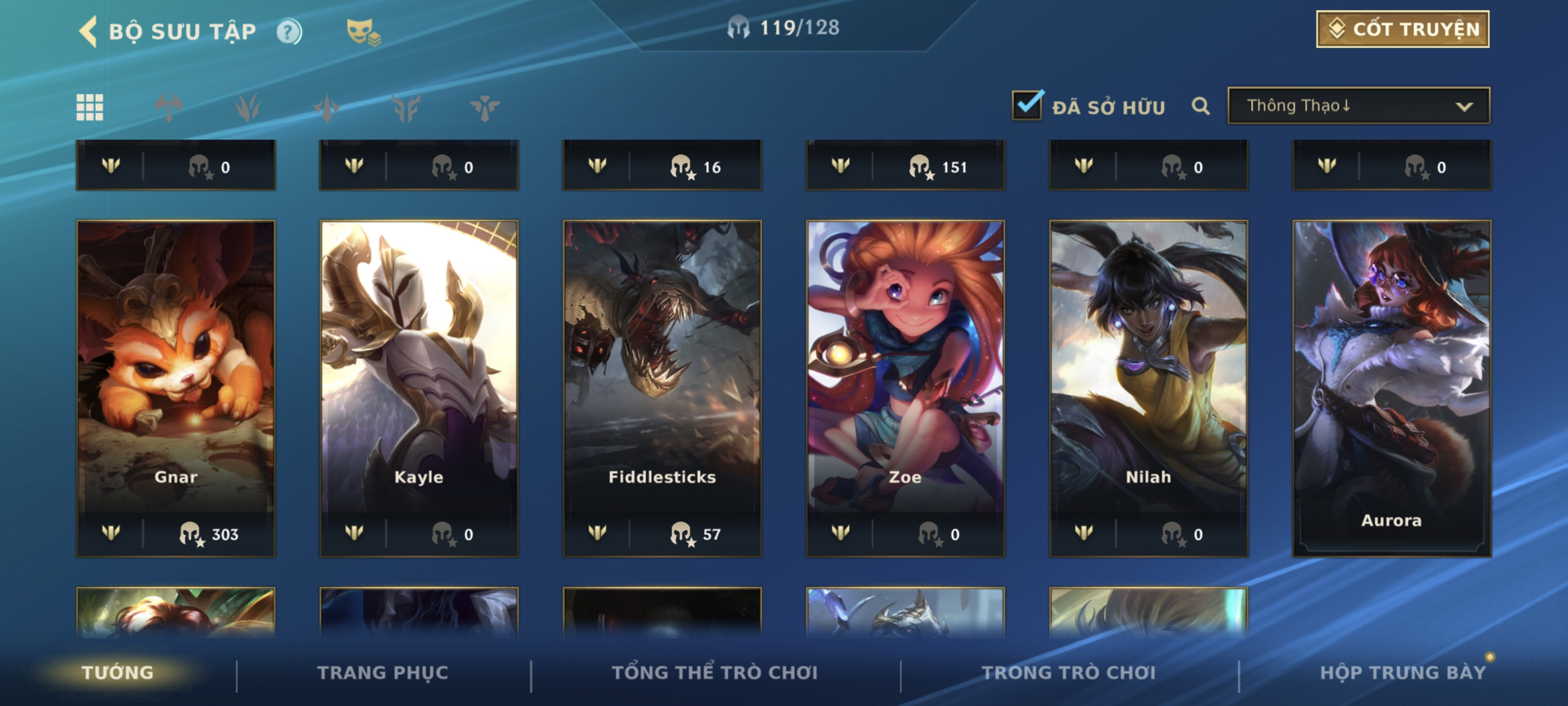This screenshot has height=706, width=1568.
Task: Open the mask and coins icon
Action: [363, 32]
